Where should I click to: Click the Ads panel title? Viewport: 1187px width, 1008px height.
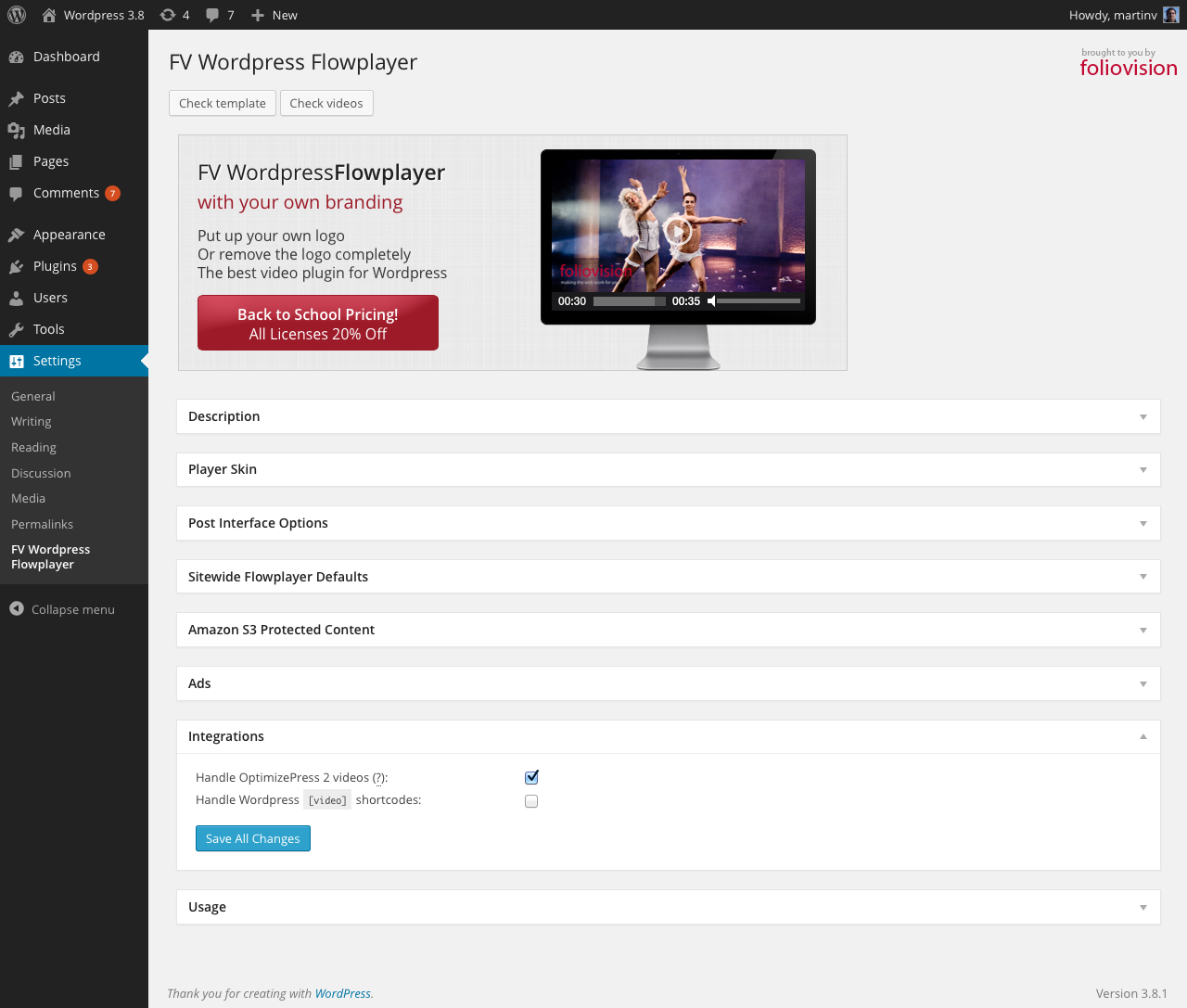(199, 683)
